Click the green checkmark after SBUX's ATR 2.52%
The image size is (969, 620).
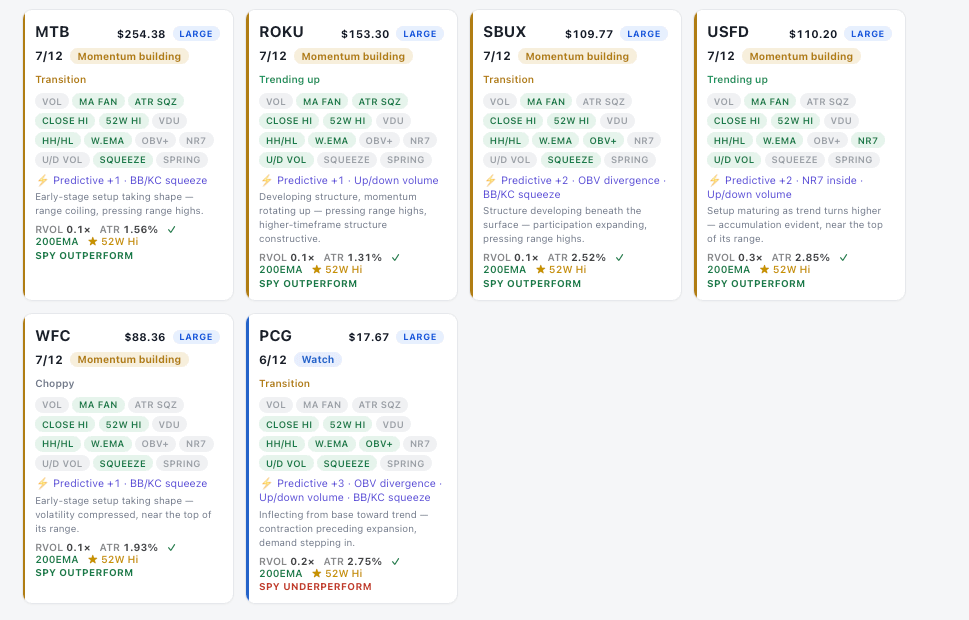(620, 258)
